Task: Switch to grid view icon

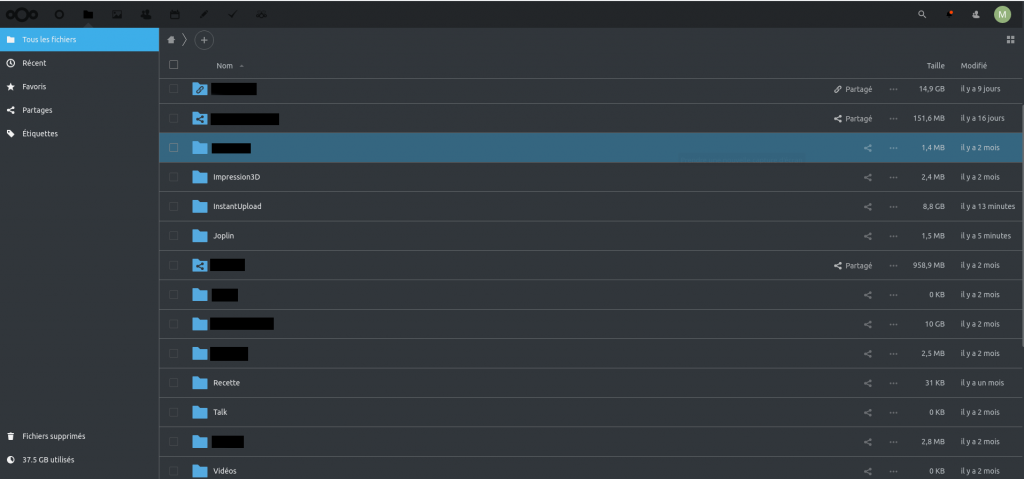Action: tap(1010, 40)
